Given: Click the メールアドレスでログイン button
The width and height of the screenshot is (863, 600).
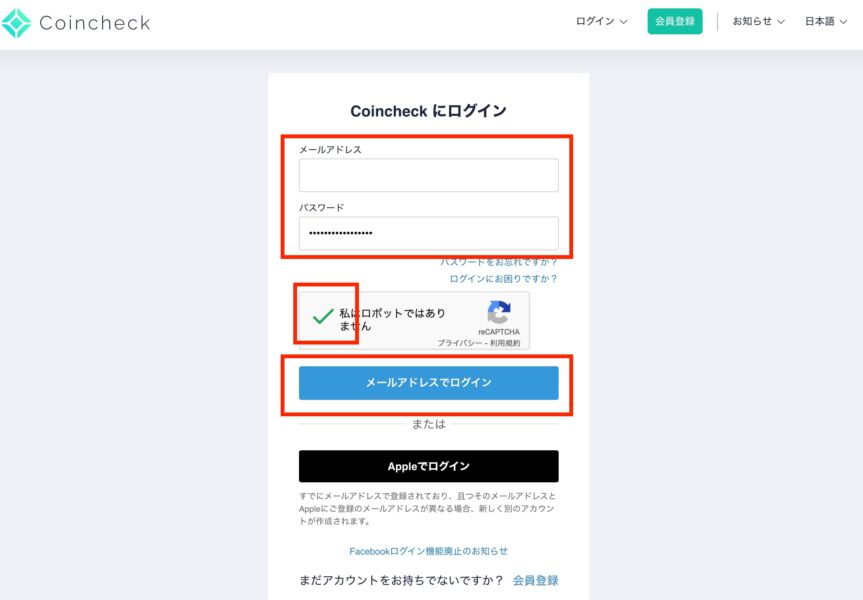Looking at the screenshot, I should (428, 383).
